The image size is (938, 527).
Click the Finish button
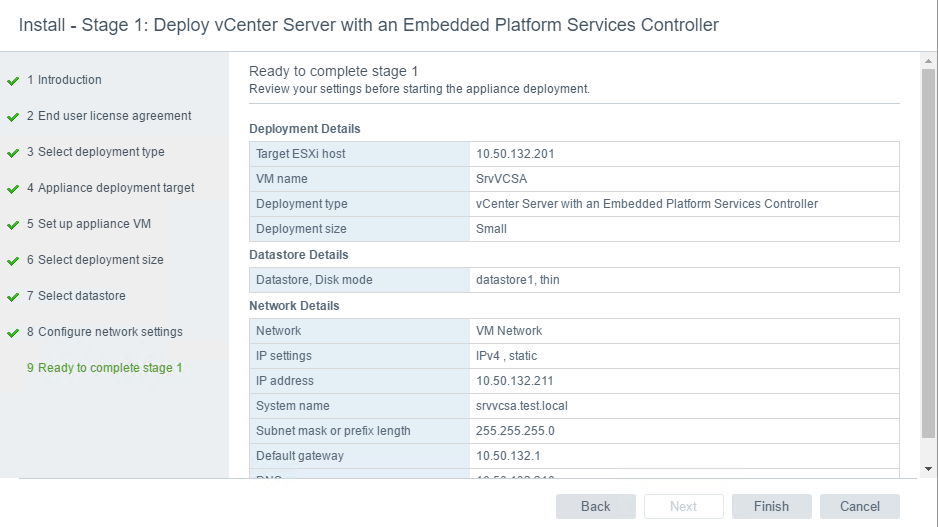pos(771,507)
